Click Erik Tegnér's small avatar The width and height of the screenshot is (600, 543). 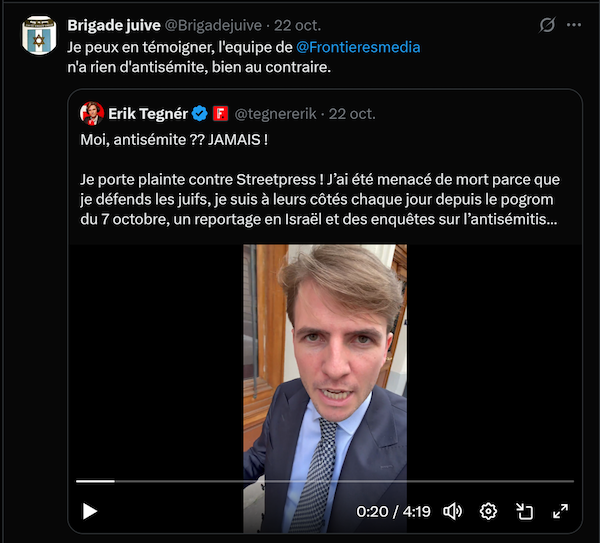click(90, 113)
